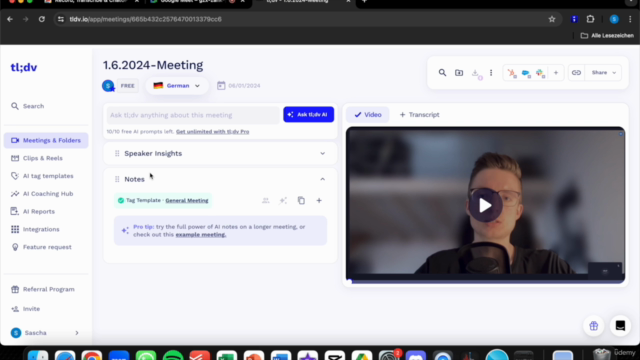Click the user avatar beside the FREE badge
The height and width of the screenshot is (360, 640).
tap(108, 86)
